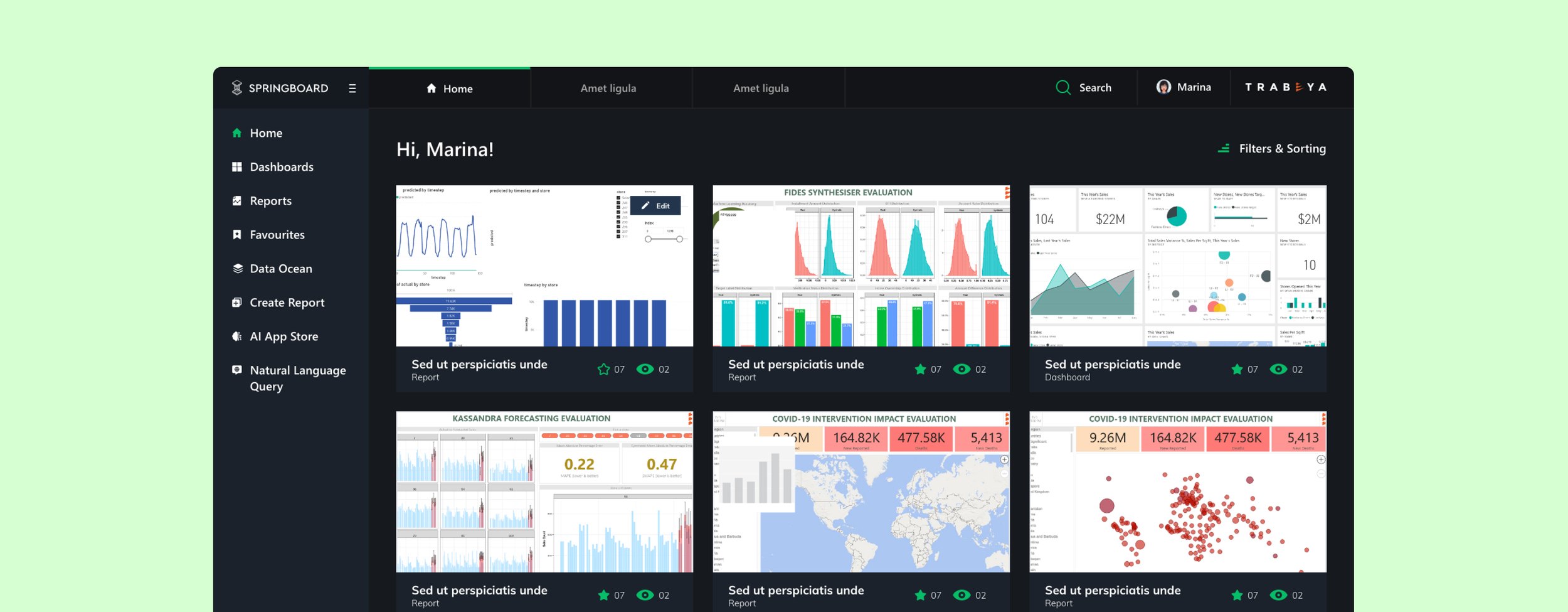Switch to the first Amet ligula tab
Screen dimensions: 1568x612
[x=608, y=89]
